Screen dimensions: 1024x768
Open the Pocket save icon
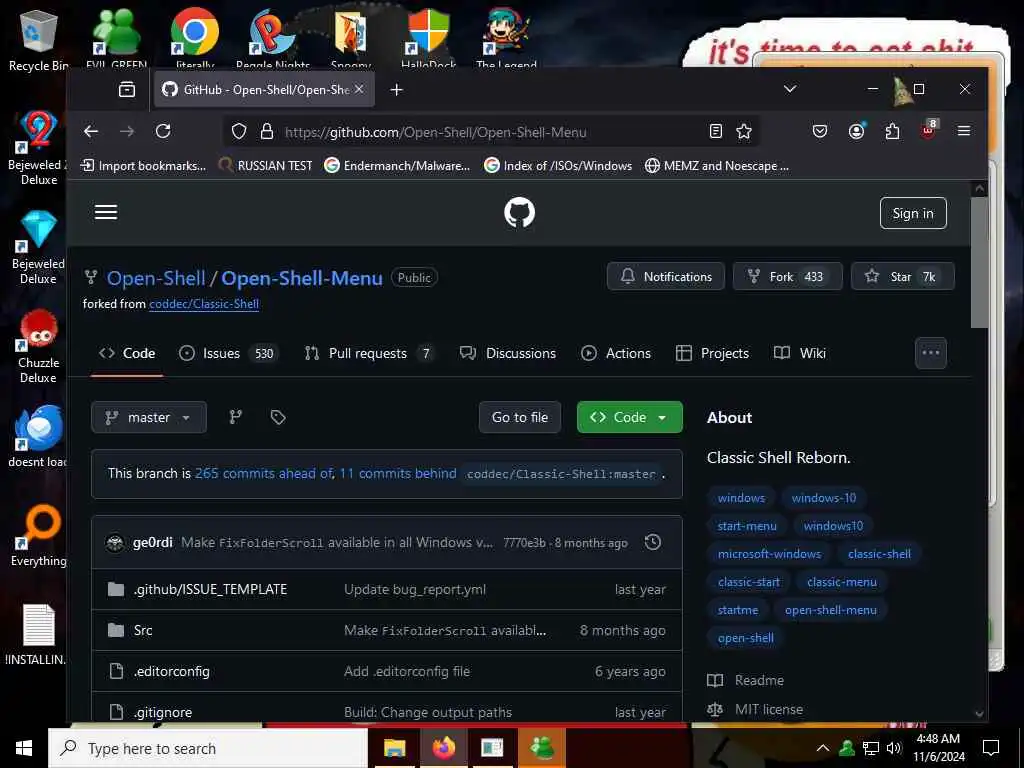[820, 131]
